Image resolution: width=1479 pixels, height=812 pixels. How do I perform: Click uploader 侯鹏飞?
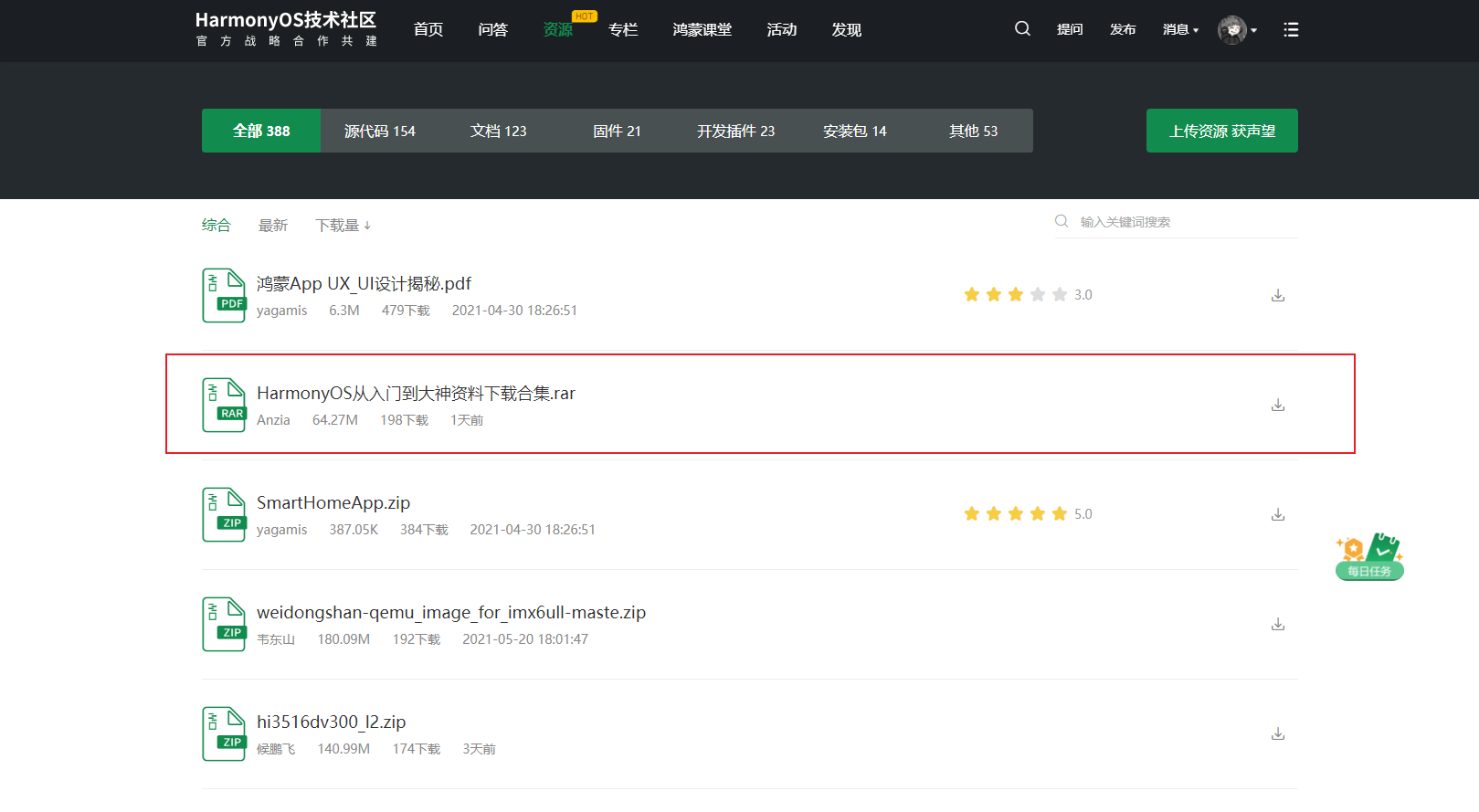276,749
